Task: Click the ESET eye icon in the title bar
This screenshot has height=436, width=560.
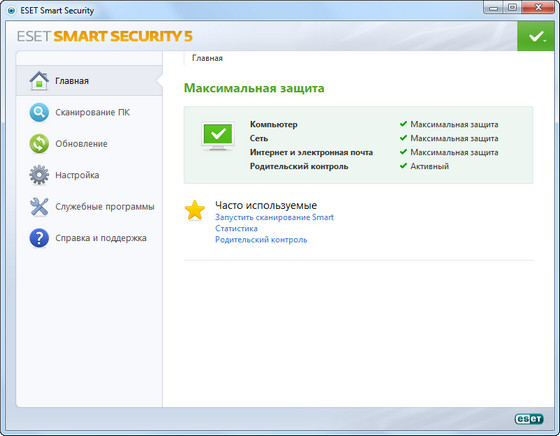Action: 11,11
